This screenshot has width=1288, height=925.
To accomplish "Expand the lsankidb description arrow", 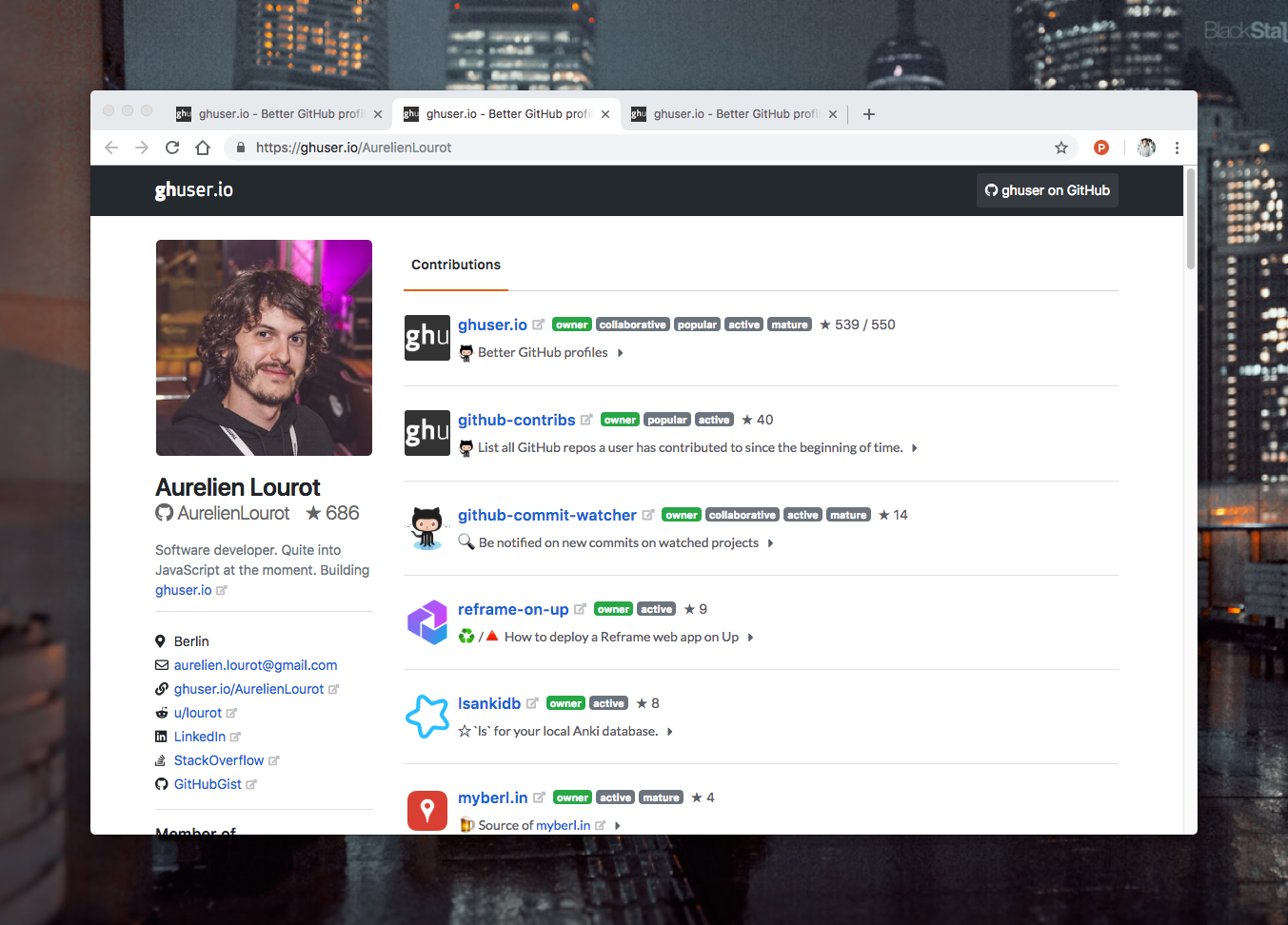I will [670, 732].
